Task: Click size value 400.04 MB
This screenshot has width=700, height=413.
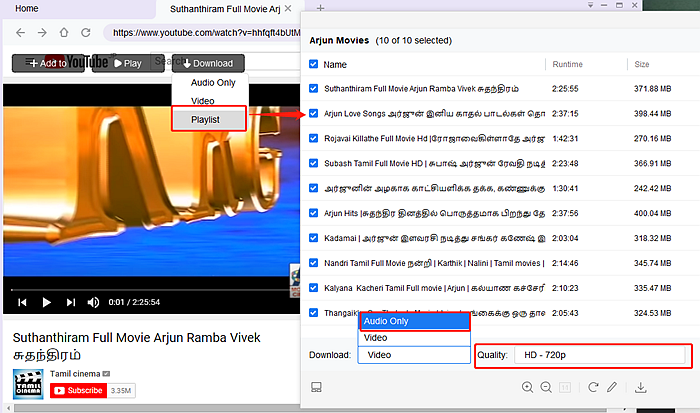Action: [652, 213]
